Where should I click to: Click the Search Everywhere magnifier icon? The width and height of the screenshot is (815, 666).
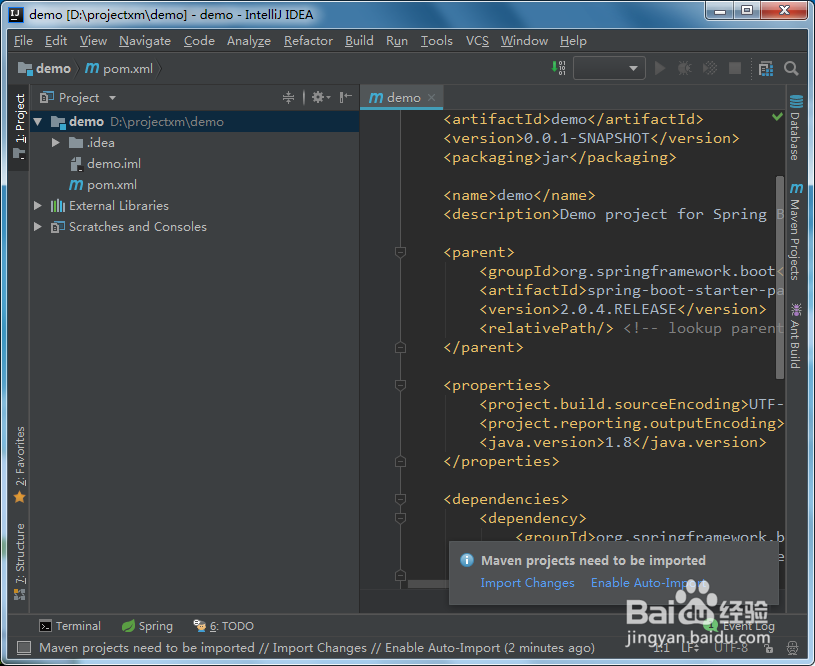click(x=791, y=68)
